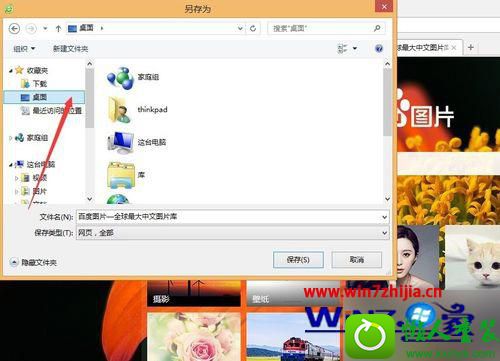
Task: Click 新建文件夹 button
Action: 70,49
